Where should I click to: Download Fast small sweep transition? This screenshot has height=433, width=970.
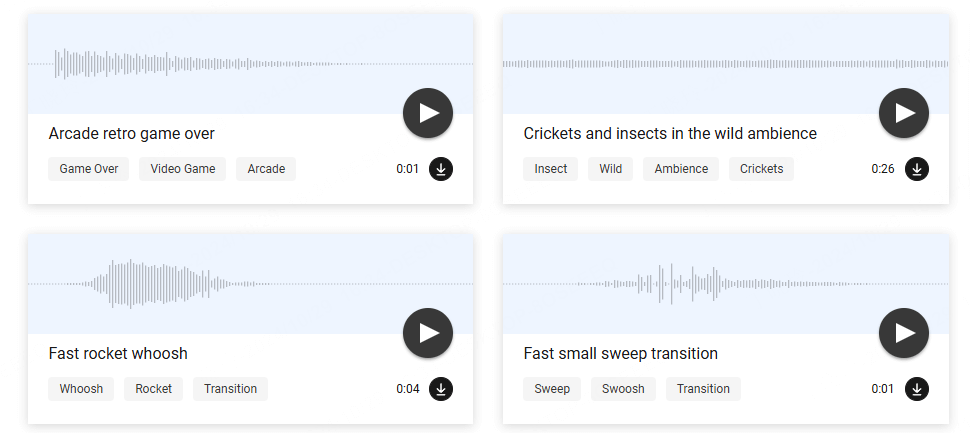pos(916,389)
